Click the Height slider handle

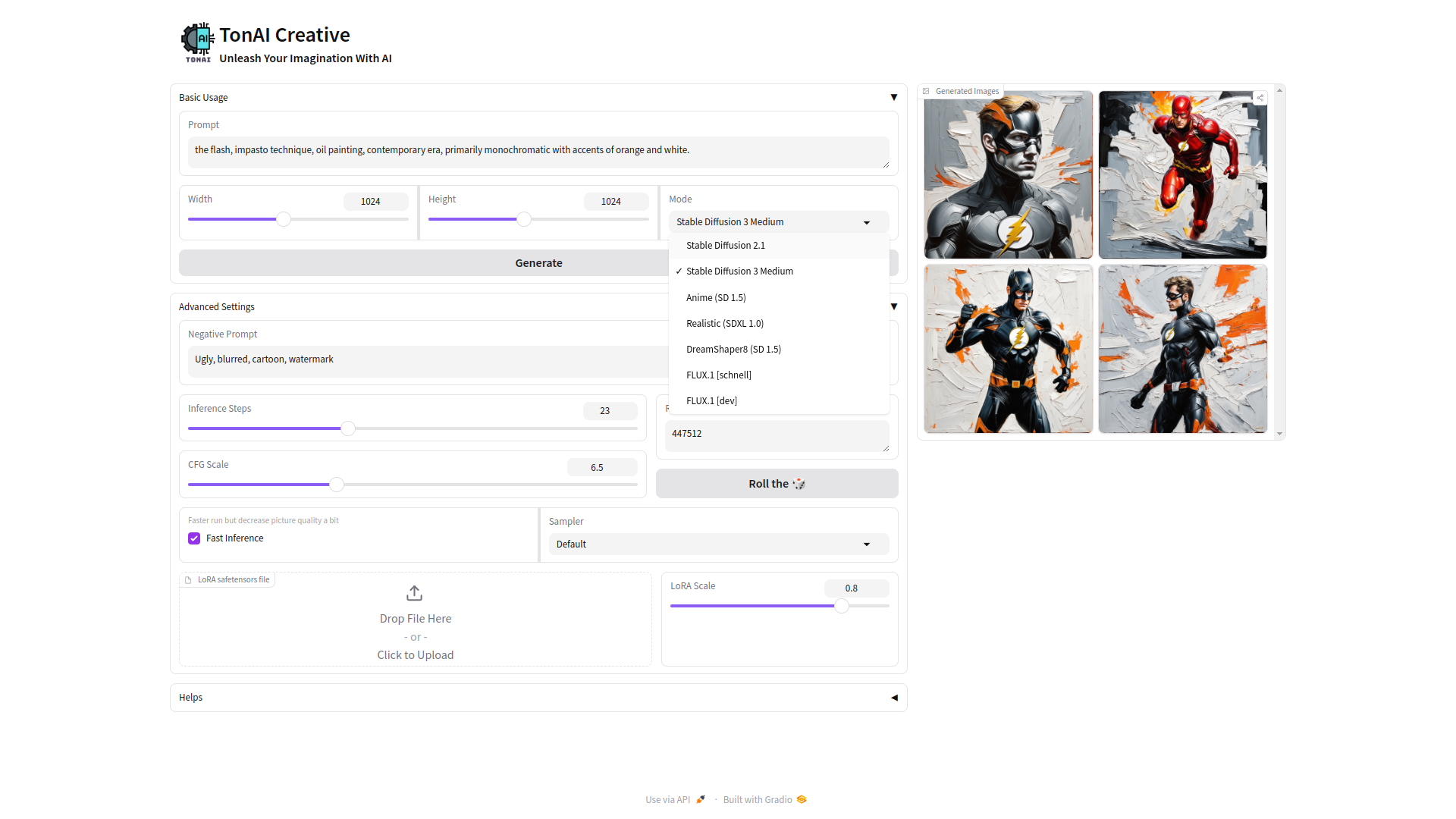pyautogui.click(x=524, y=219)
